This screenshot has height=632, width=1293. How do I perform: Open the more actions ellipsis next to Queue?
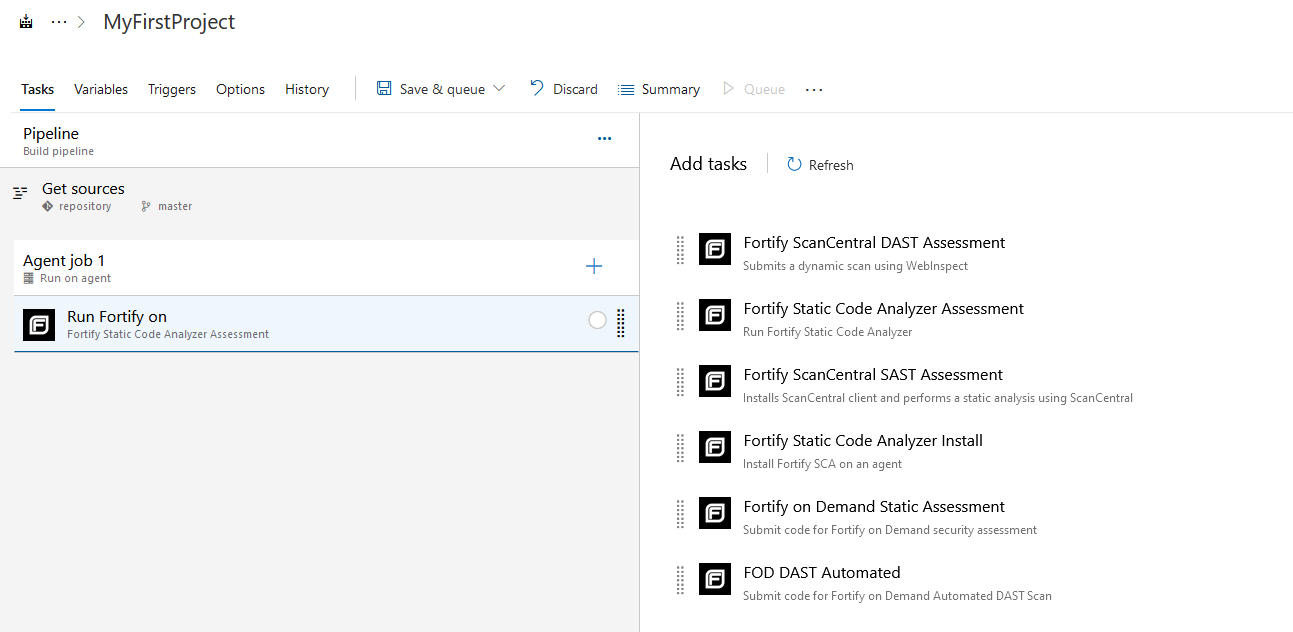(813, 89)
